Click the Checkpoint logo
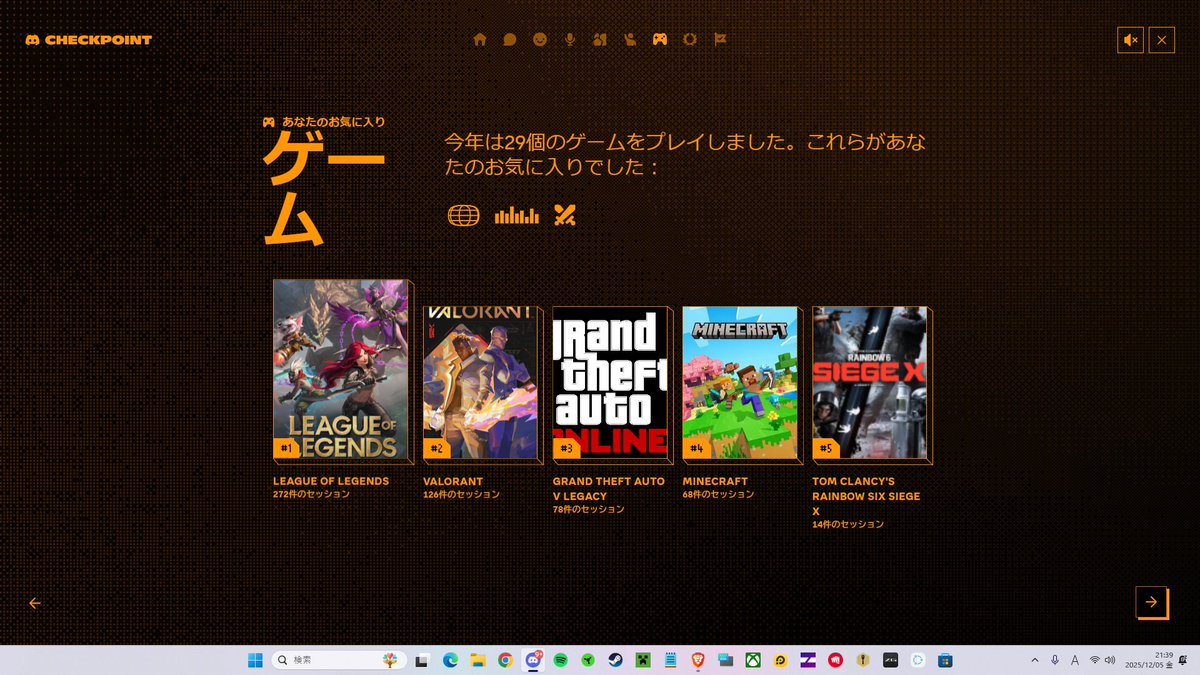Screen dimensions: 1200x675 89,40
